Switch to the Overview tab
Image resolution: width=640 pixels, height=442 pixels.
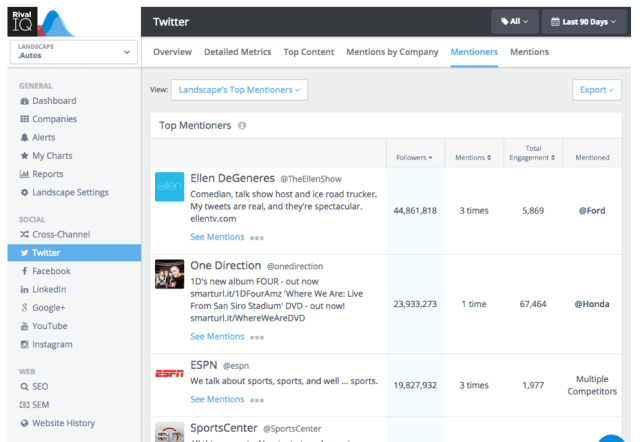click(172, 52)
